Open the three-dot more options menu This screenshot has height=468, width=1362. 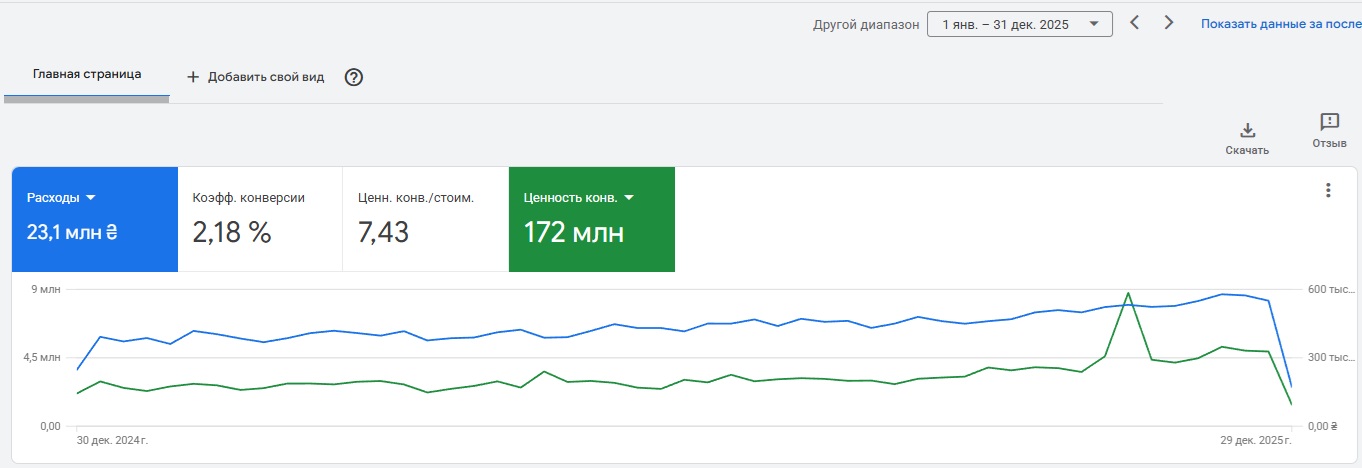[1328, 190]
